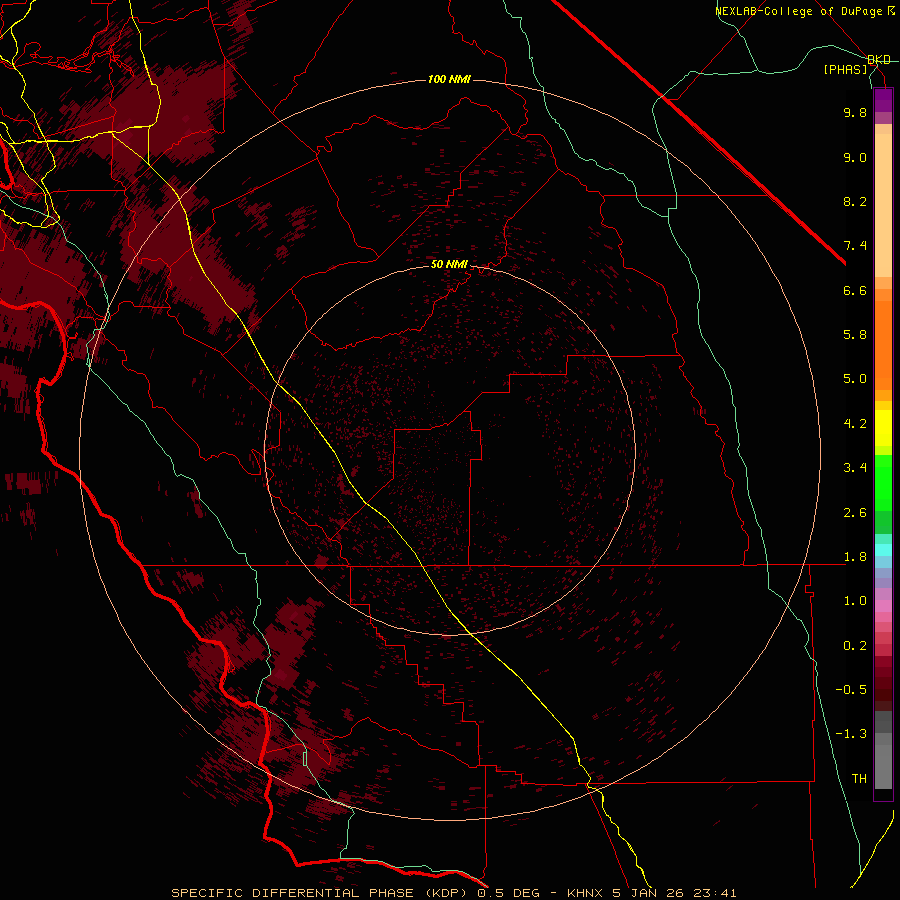Click the 50 NMI range ring label
Image resolution: width=900 pixels, height=900 pixels.
point(449,264)
